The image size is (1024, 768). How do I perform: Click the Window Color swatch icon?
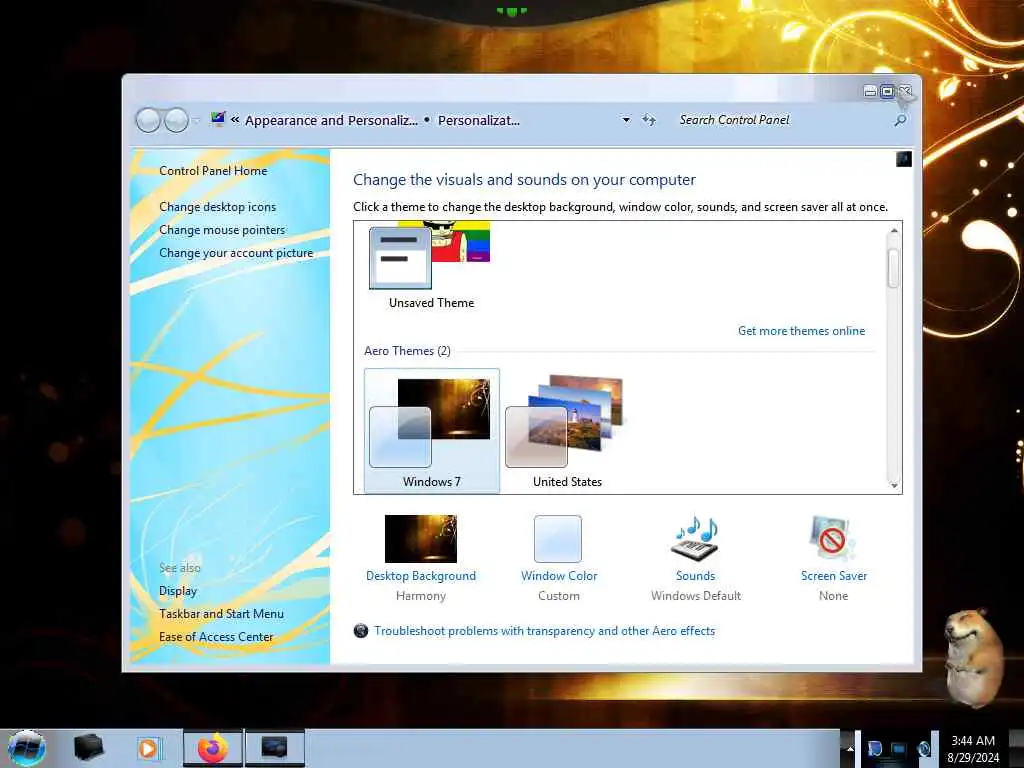(x=558, y=539)
